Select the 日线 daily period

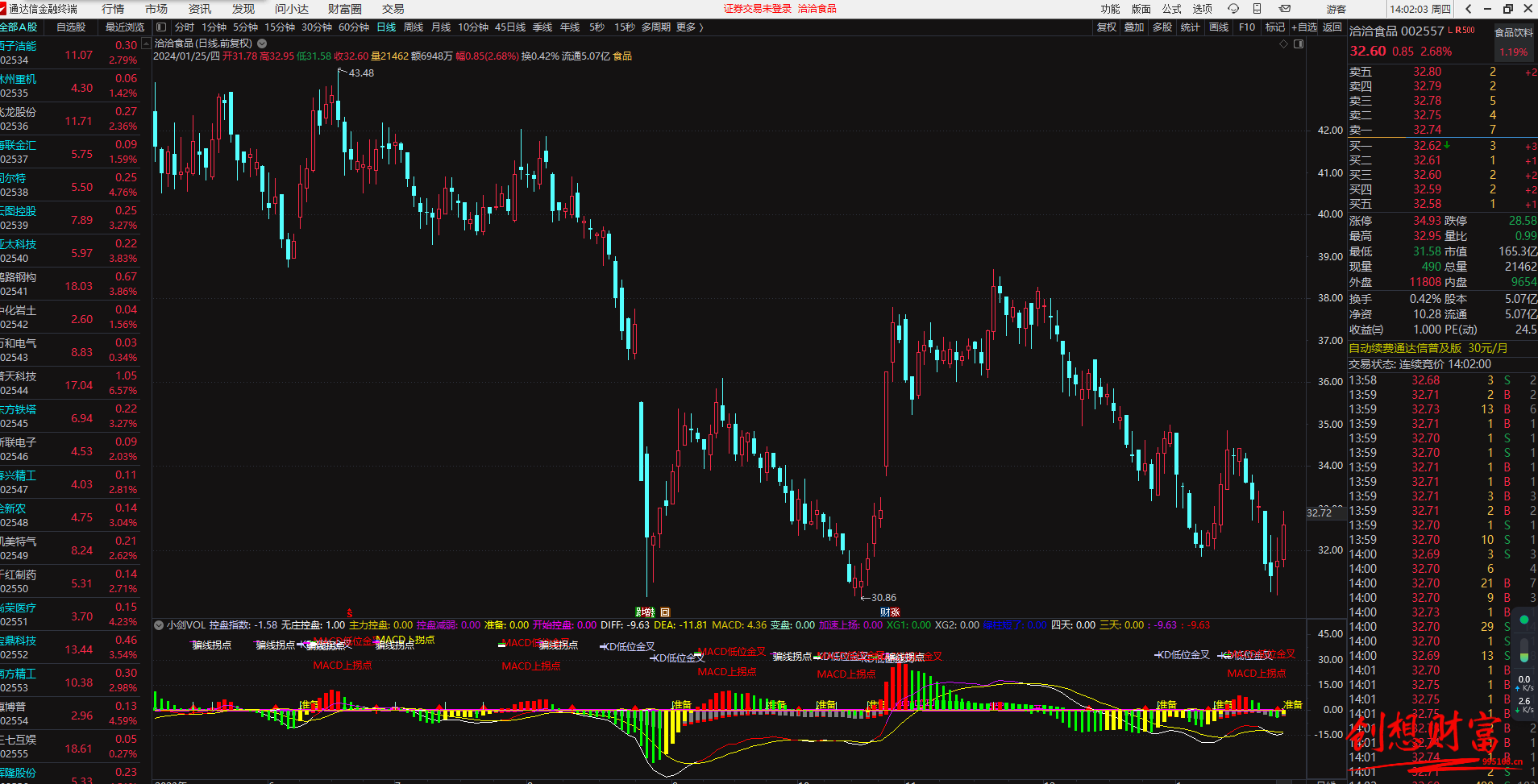pyautogui.click(x=387, y=27)
